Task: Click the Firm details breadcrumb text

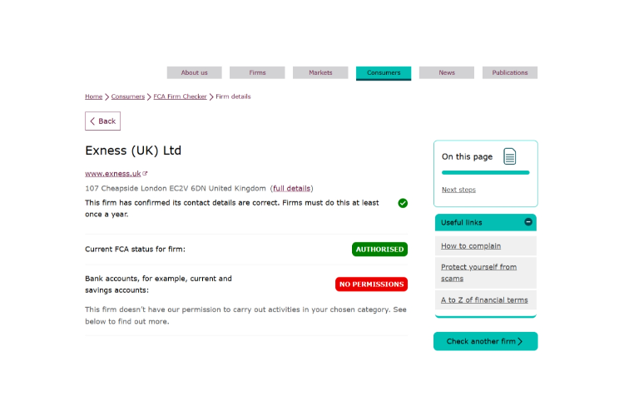Action: [x=233, y=96]
